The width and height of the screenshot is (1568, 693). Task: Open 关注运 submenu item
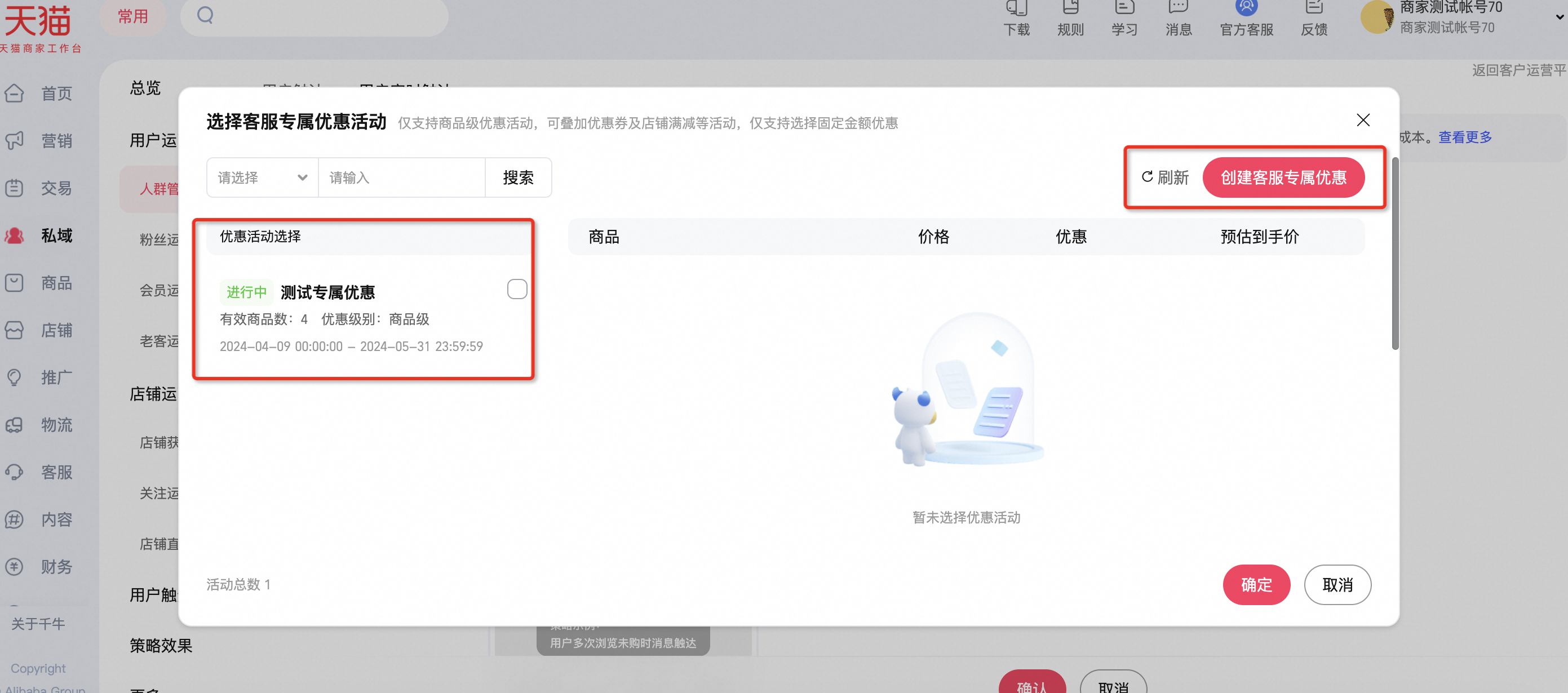160,494
